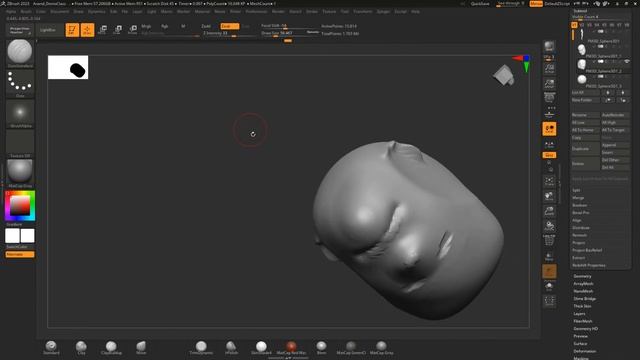Toggle PolyFrame line fill icon
Image resolution: width=640 pixels, height=360 pixels.
pos(549,241)
